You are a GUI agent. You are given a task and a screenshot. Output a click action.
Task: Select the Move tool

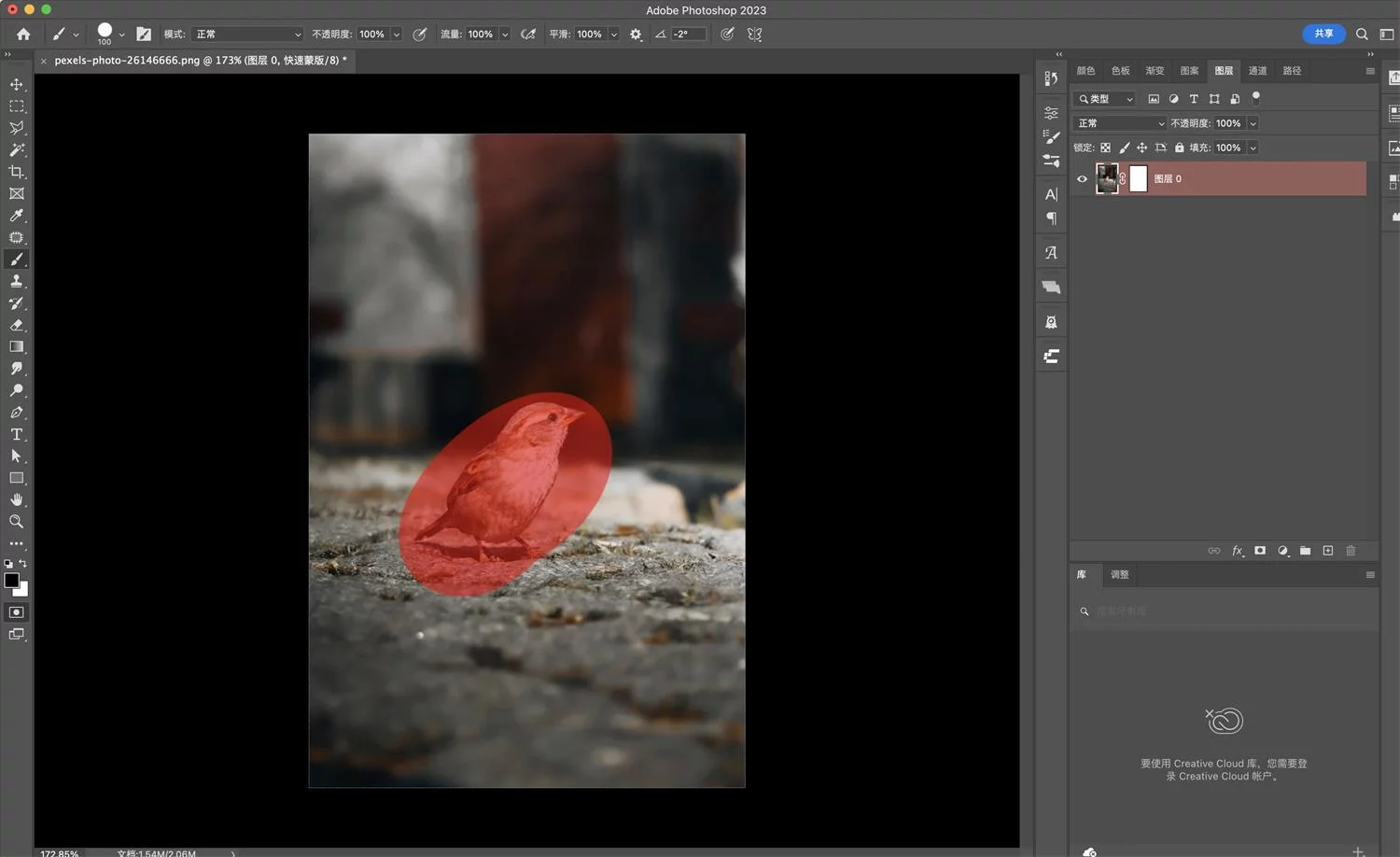17,84
